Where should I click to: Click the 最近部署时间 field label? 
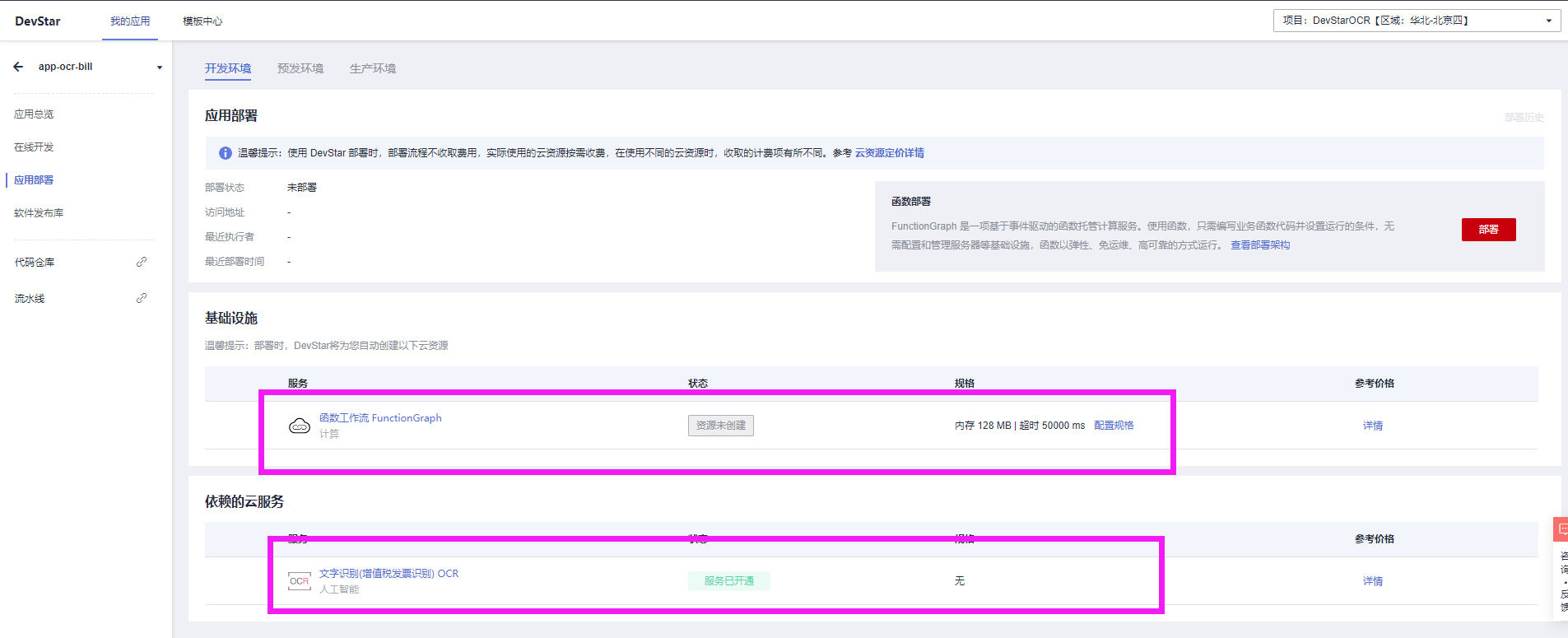coord(235,262)
